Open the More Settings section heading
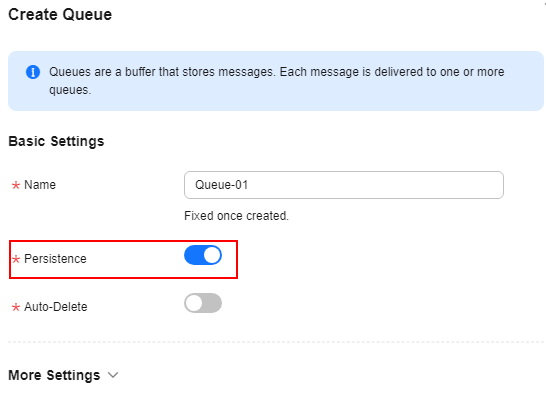 54,375
